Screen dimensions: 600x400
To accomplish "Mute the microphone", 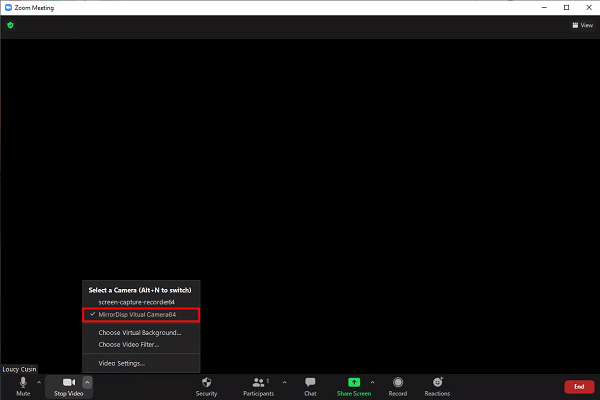I will [23, 384].
